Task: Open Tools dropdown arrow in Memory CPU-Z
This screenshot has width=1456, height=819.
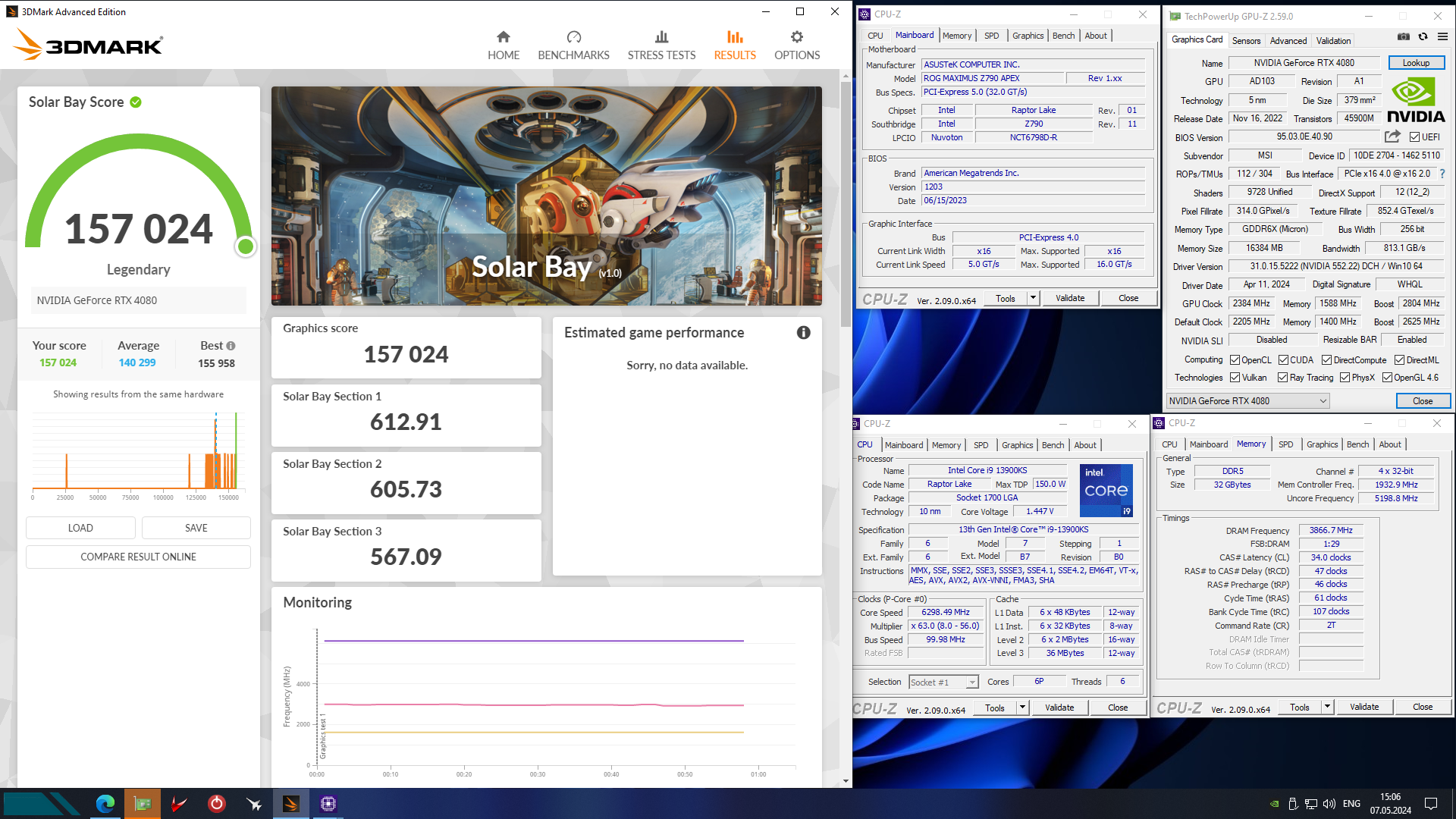Action: point(1327,707)
